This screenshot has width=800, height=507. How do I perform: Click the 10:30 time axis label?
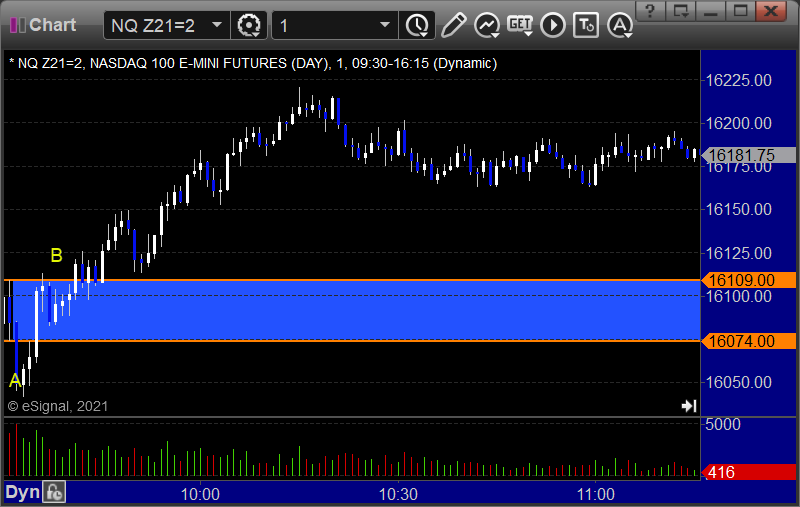point(398,494)
